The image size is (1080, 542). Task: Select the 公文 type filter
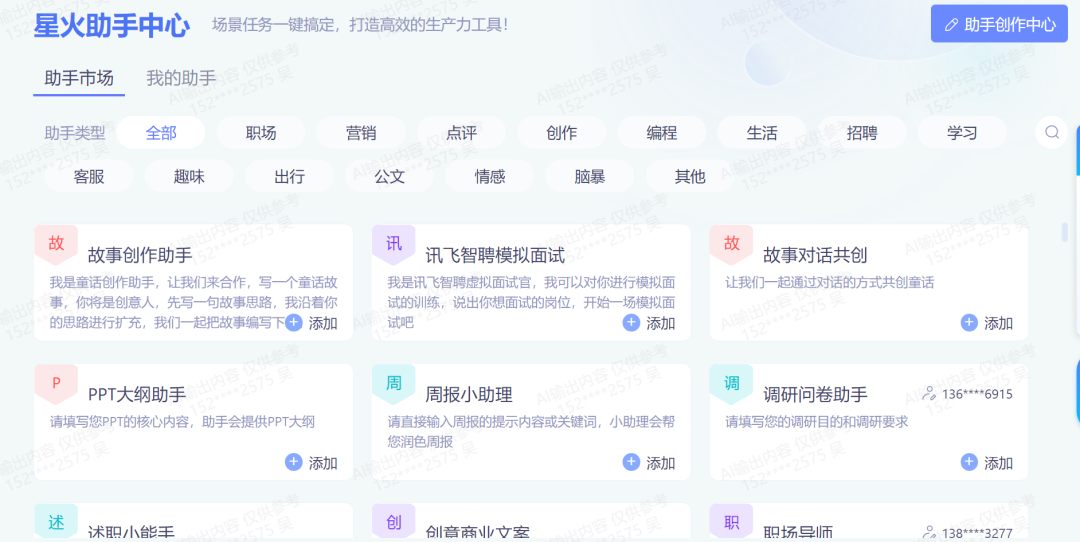pyautogui.click(x=389, y=176)
